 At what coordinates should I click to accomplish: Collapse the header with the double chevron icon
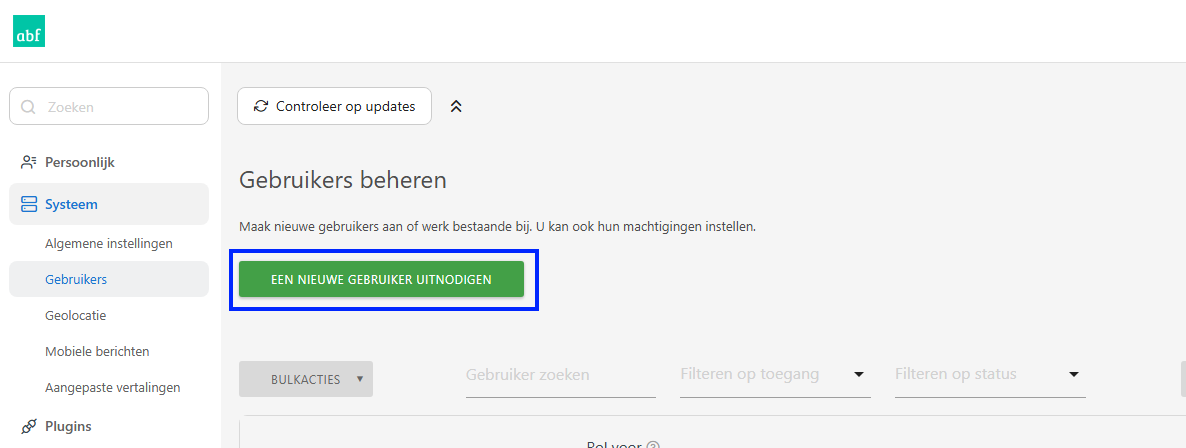tap(456, 106)
